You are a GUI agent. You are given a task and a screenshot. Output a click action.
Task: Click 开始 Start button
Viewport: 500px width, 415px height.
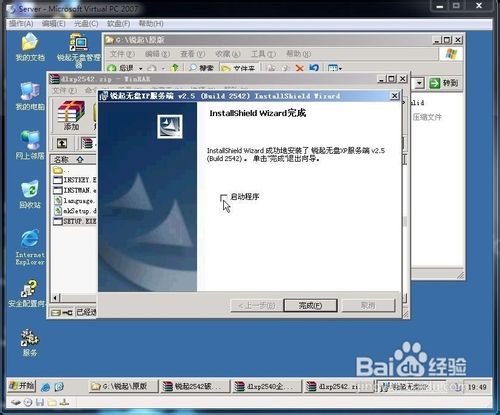point(22,386)
